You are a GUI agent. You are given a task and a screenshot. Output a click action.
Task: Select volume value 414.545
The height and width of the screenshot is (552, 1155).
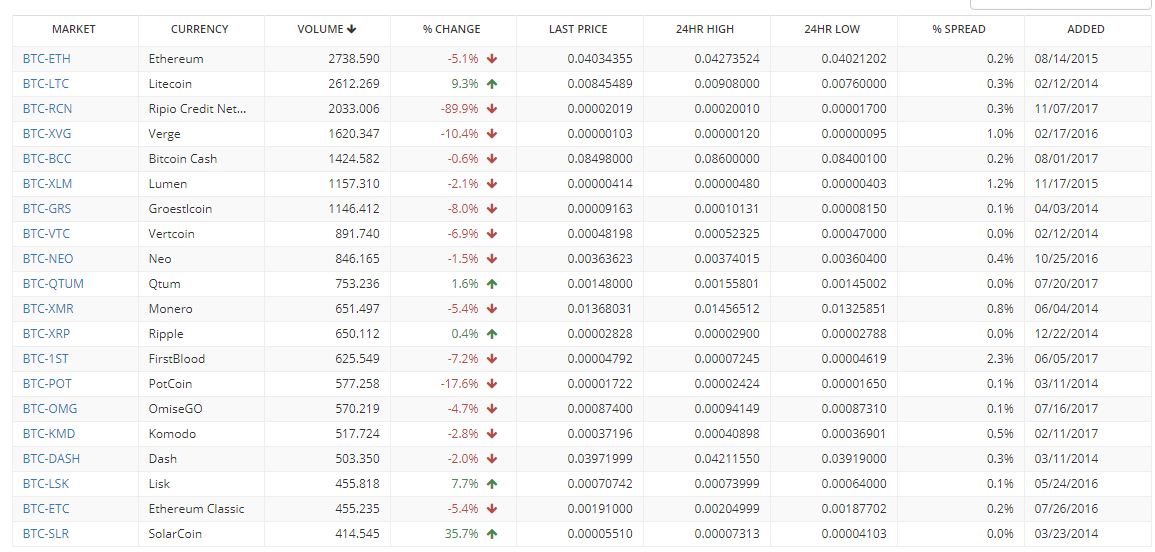coord(357,534)
